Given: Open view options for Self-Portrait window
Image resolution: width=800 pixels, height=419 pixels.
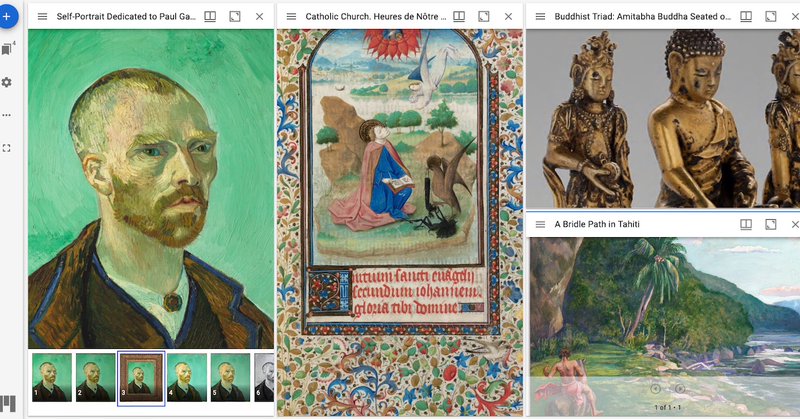Looking at the screenshot, I should pyautogui.click(x=210, y=16).
